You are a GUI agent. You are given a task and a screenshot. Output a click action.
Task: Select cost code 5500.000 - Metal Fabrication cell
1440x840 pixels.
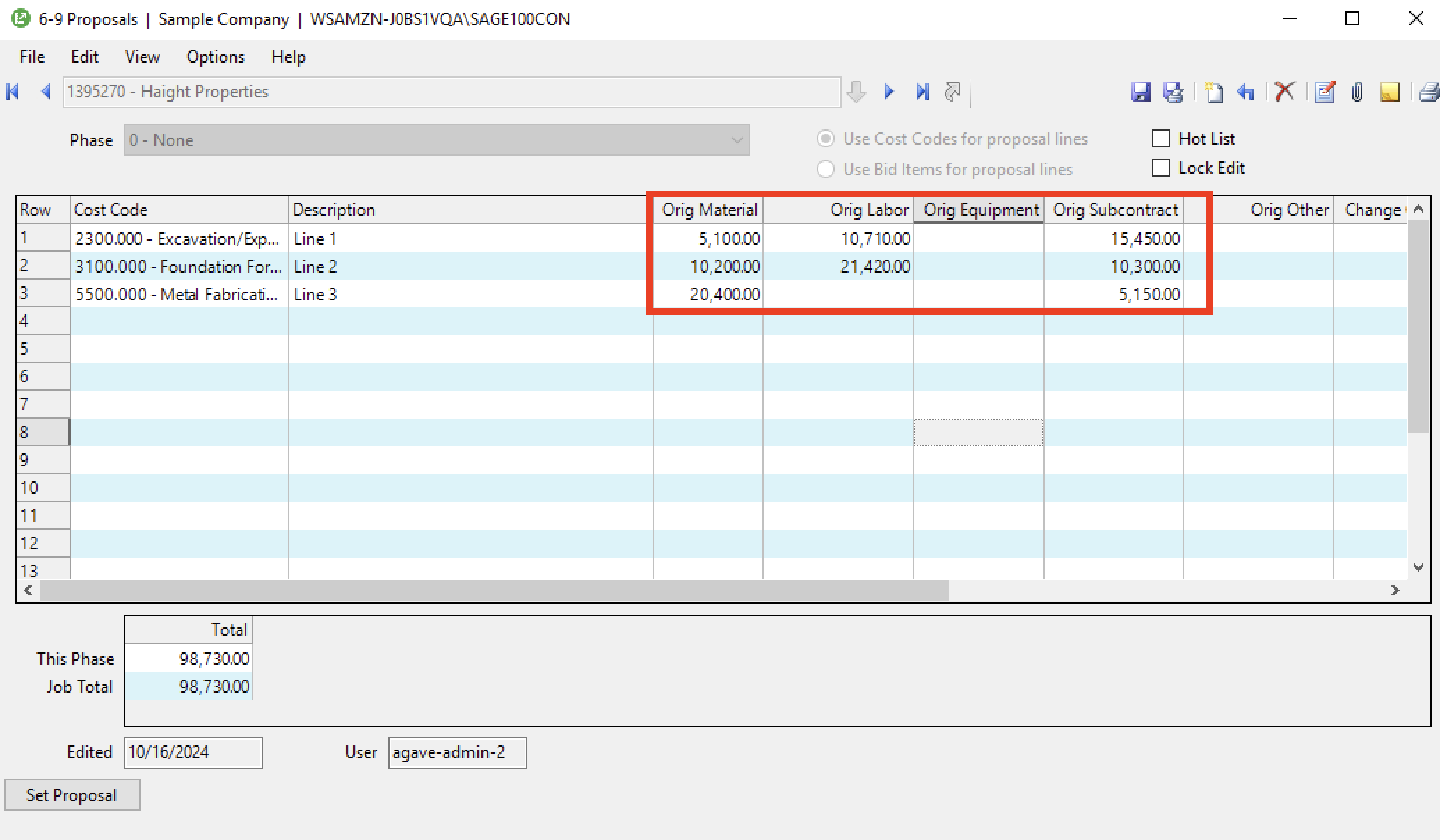[179, 294]
